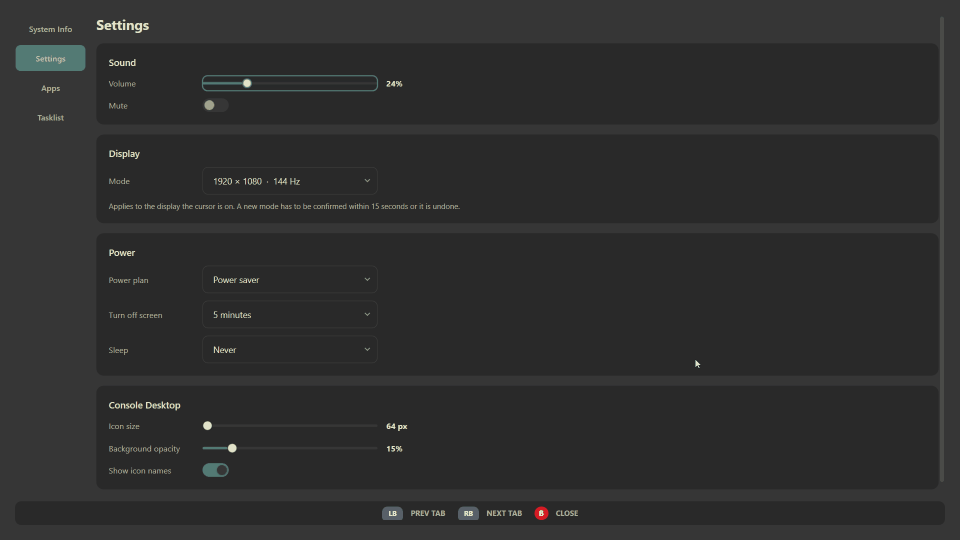The image size is (960, 540).
Task: Click the Power plan chevron arrow
Action: 367,279
